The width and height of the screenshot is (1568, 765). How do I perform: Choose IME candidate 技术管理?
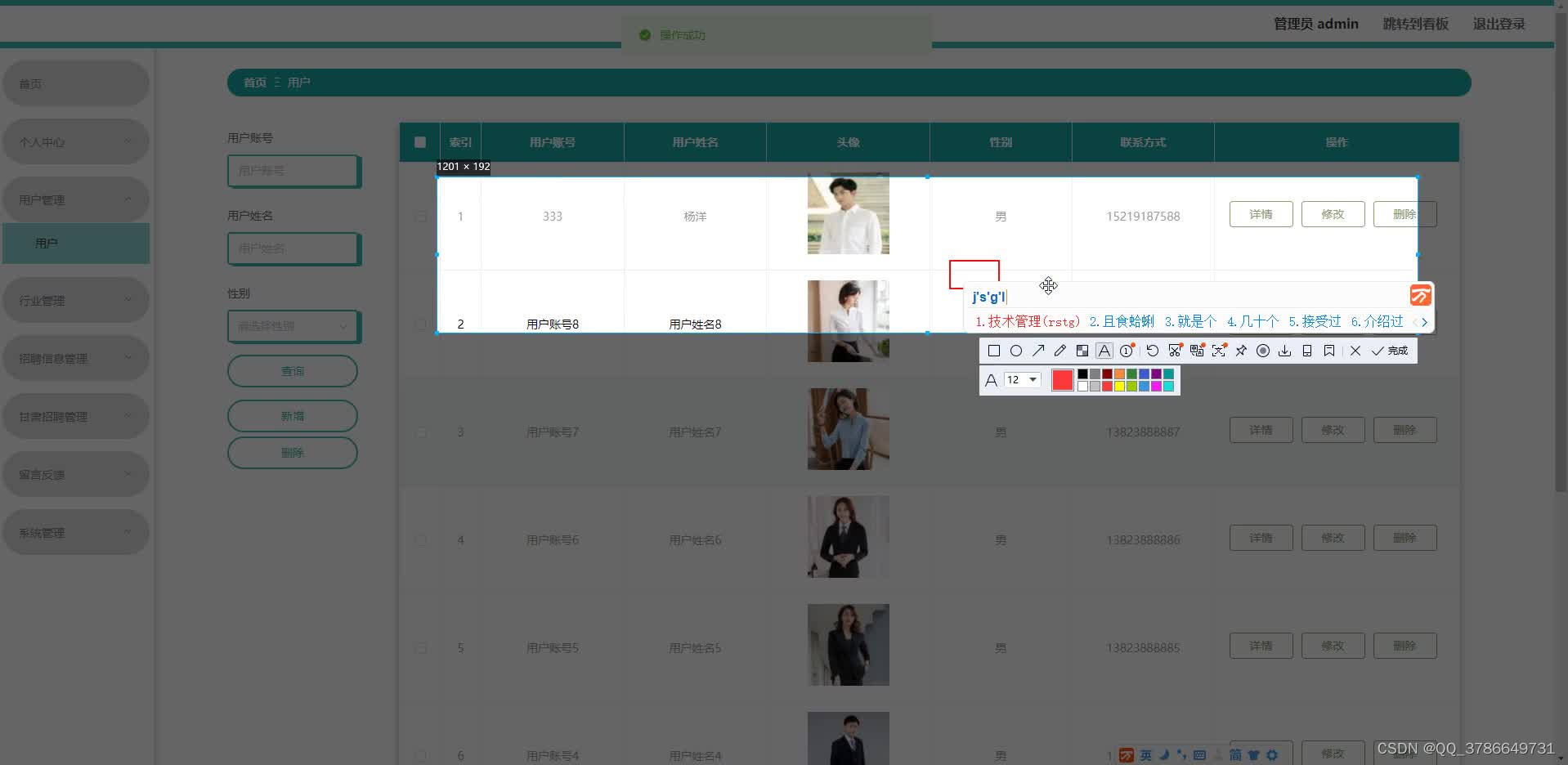click(1028, 322)
